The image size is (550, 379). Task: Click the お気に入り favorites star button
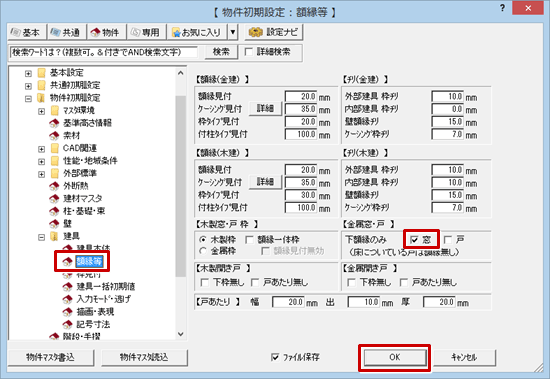point(197,32)
